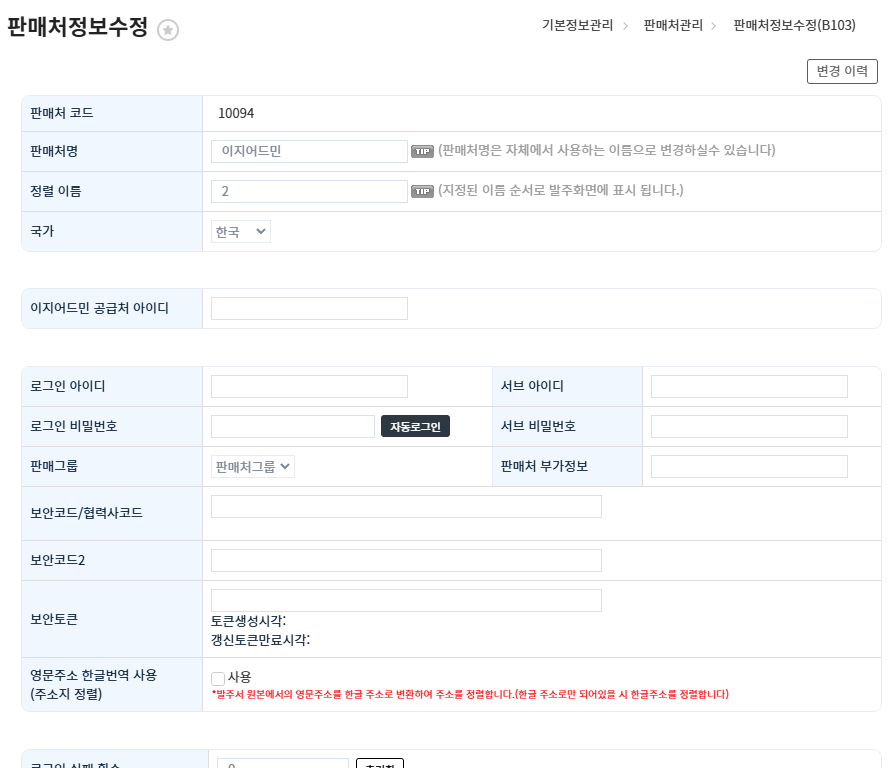Click the TIP icon next to 정렬 이름 field

(x=422, y=191)
